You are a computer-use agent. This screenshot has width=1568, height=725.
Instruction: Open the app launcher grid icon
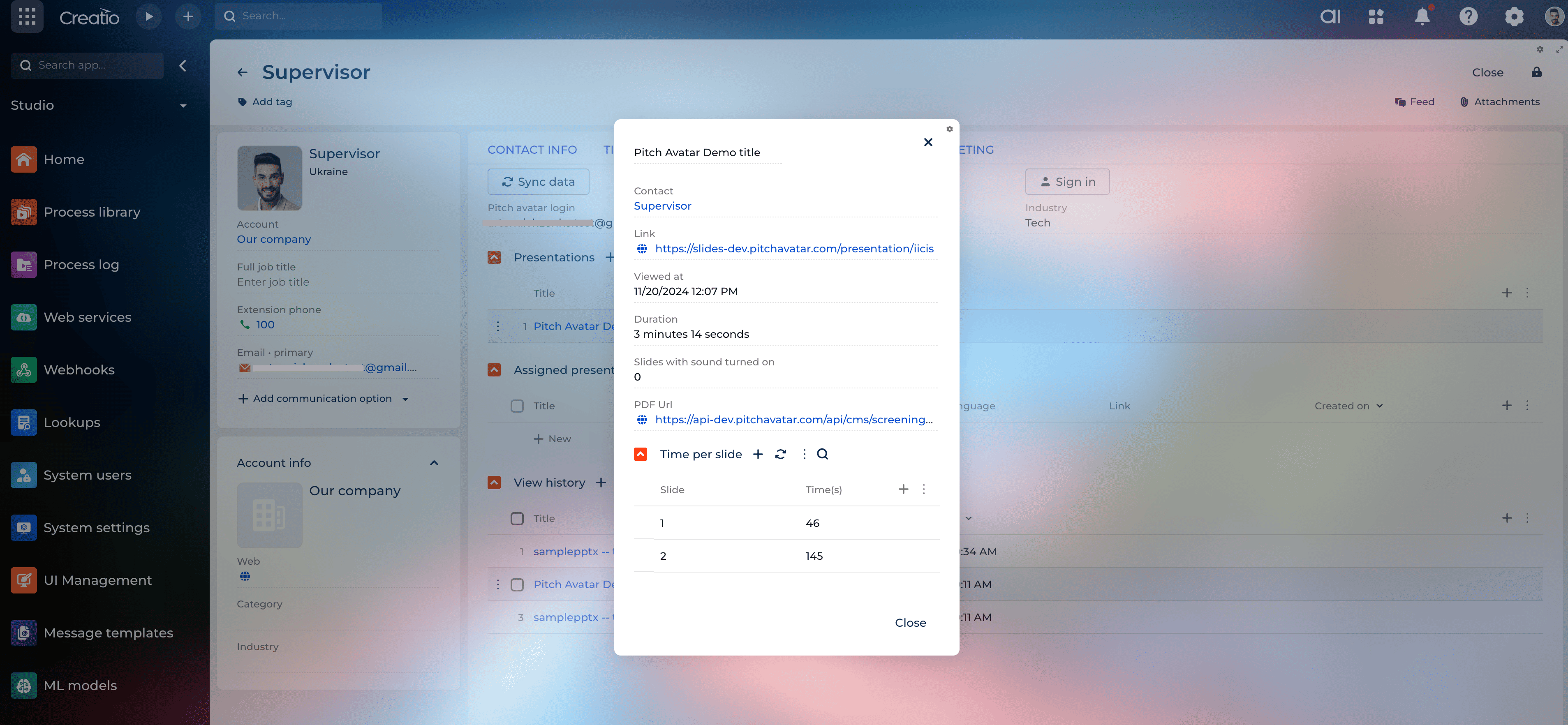(27, 16)
